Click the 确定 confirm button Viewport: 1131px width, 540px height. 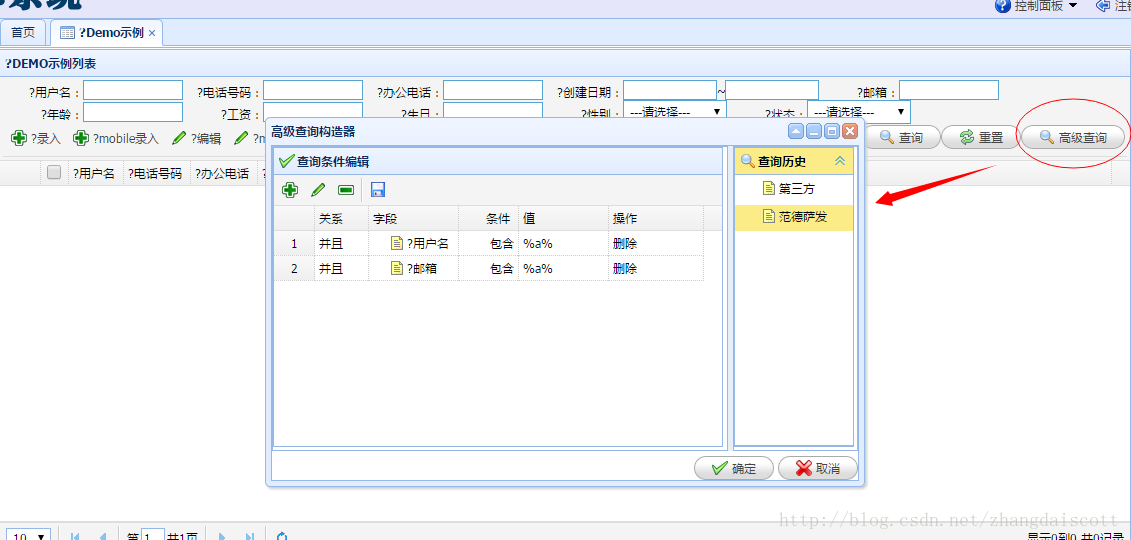tap(734, 468)
